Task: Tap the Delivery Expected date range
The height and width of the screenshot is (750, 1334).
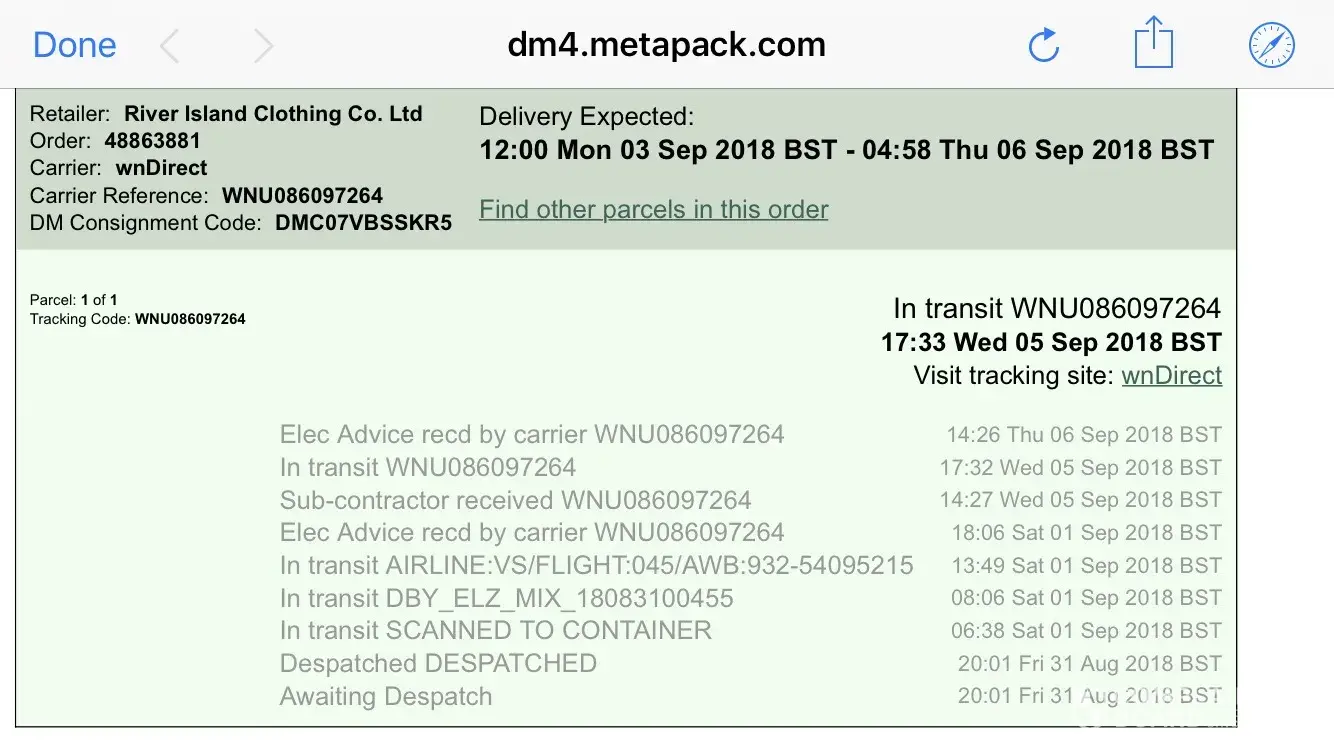Action: 846,150
